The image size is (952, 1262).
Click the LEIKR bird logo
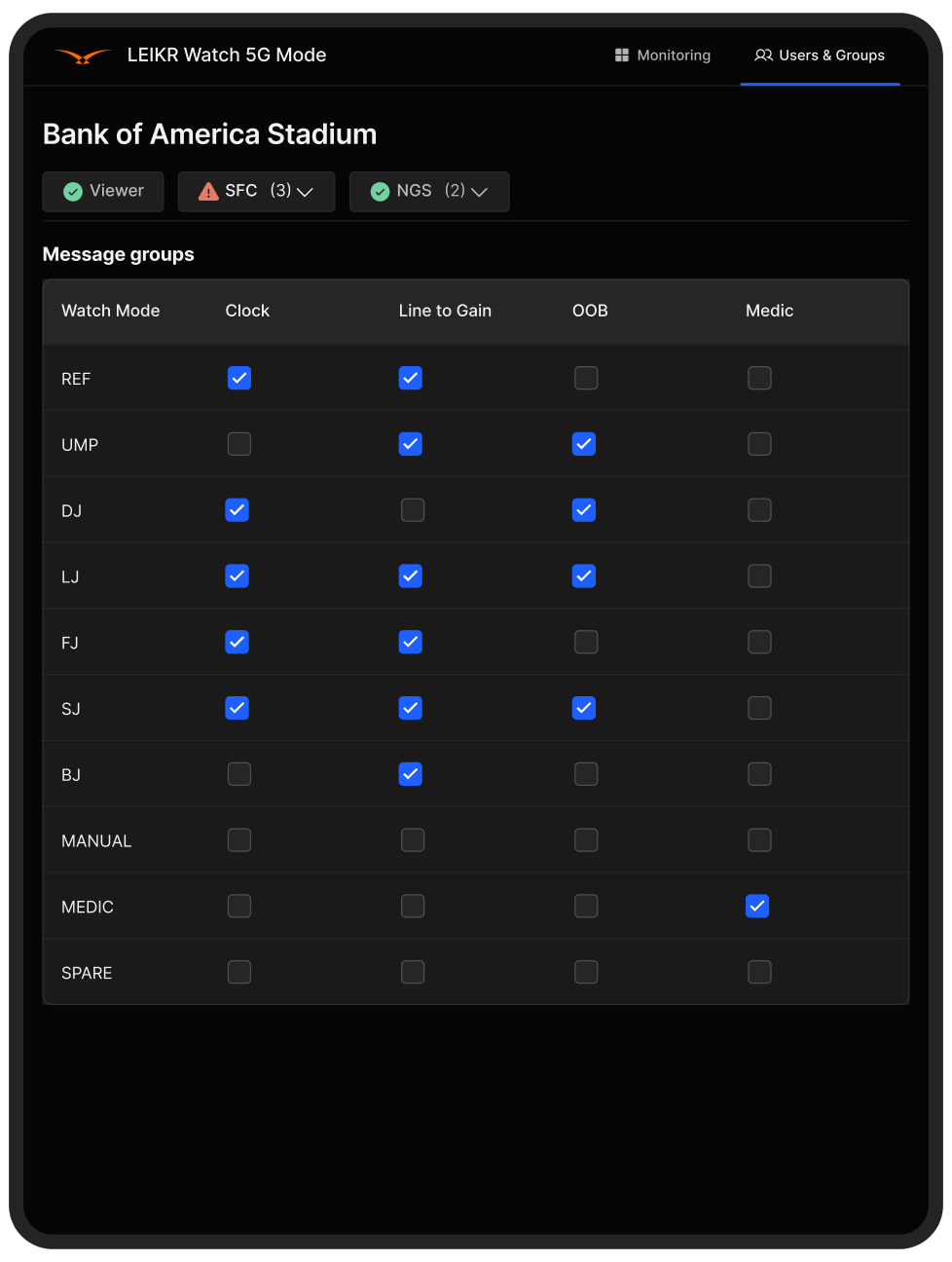coord(83,56)
